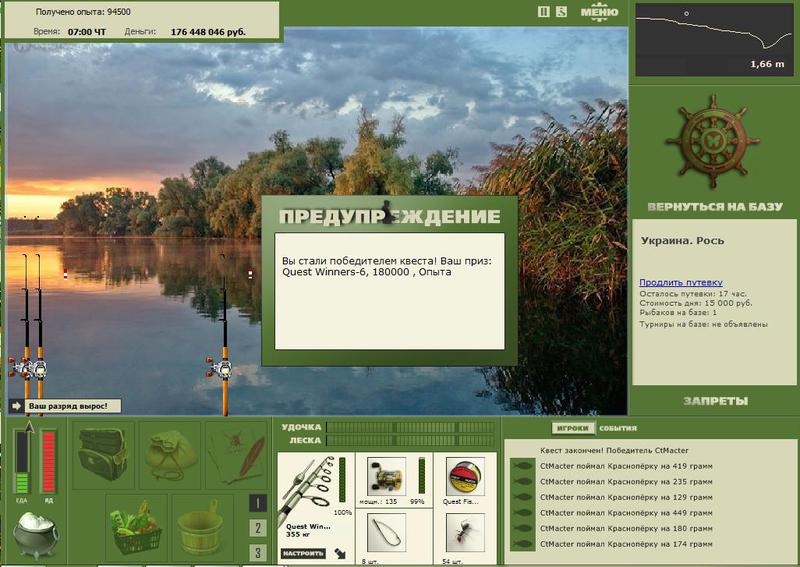Open the МЕНЮ gear menu
The image size is (800, 567).
599,12
